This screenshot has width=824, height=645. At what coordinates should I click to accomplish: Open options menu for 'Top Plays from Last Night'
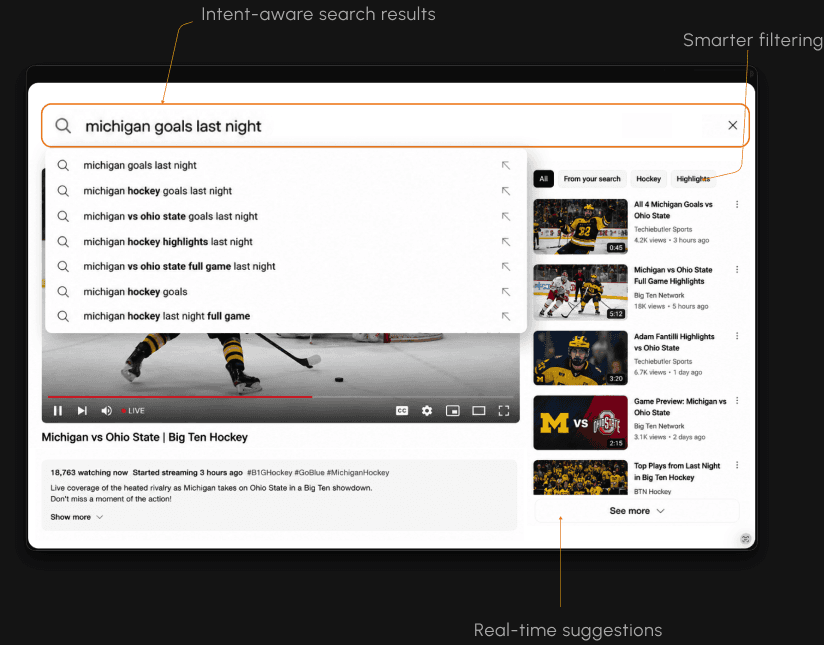pos(737,465)
